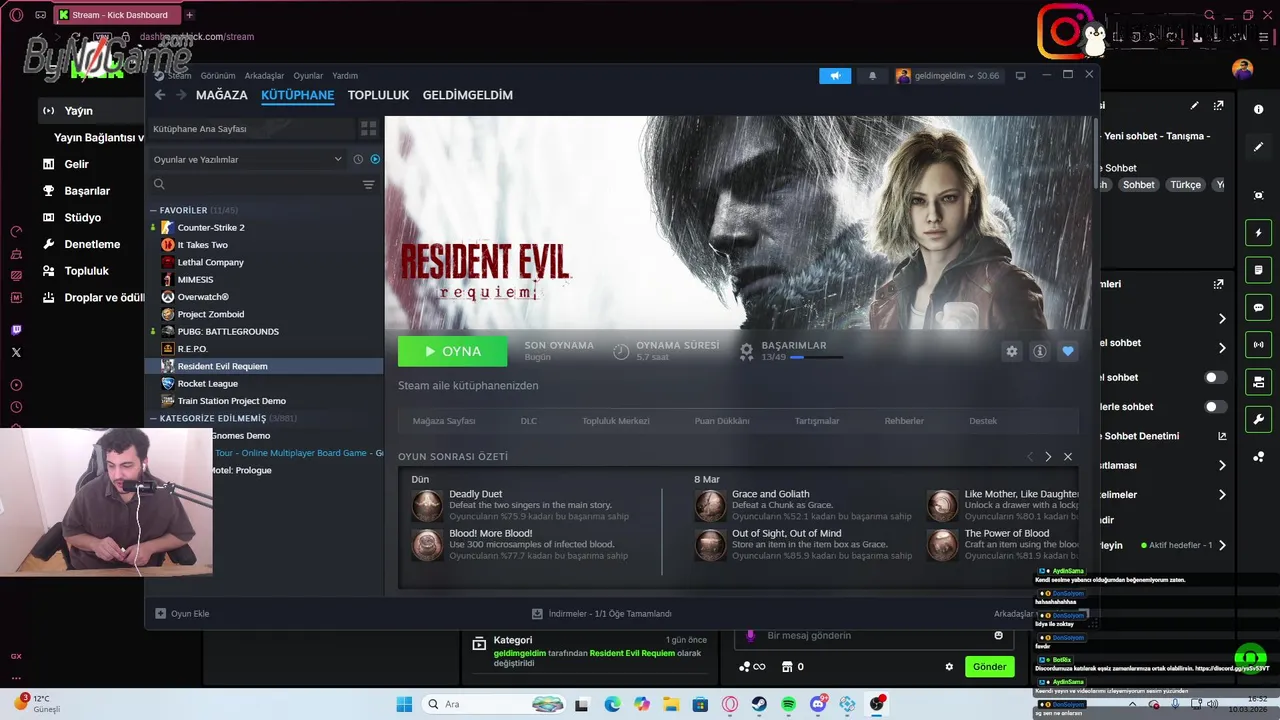The width and height of the screenshot is (1280, 720).
Task: Open the Mağaza Sayfası link
Action: click(x=444, y=421)
